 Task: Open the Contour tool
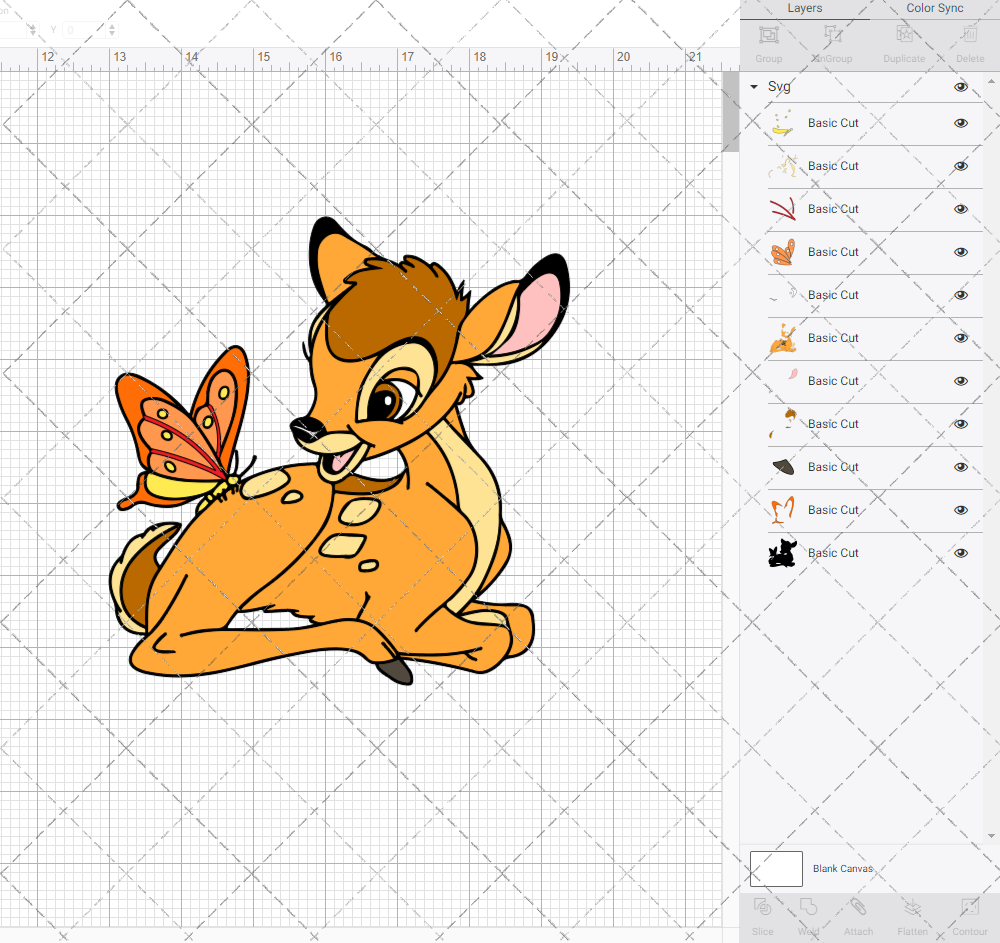(x=970, y=907)
